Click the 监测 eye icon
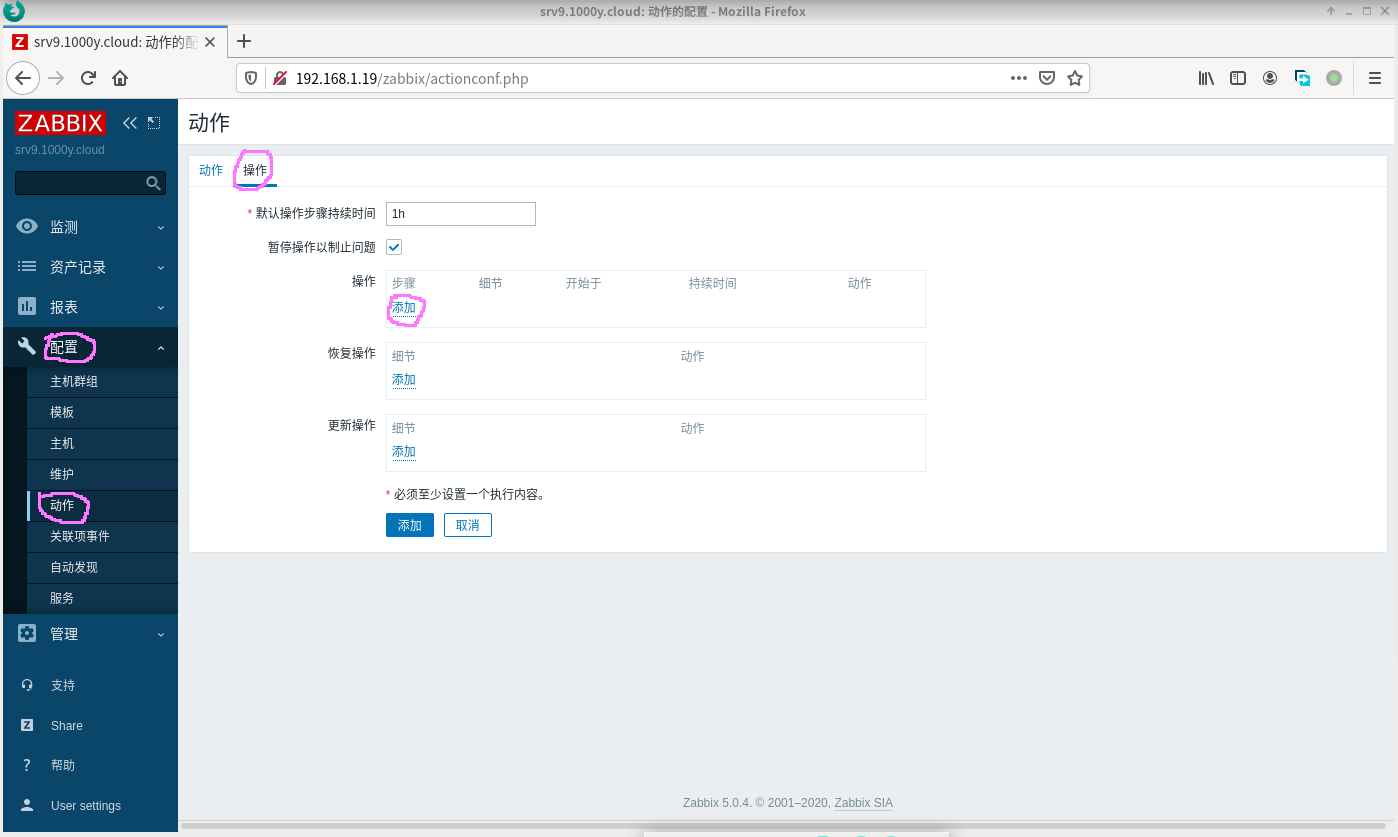This screenshot has height=837, width=1398. point(27,227)
